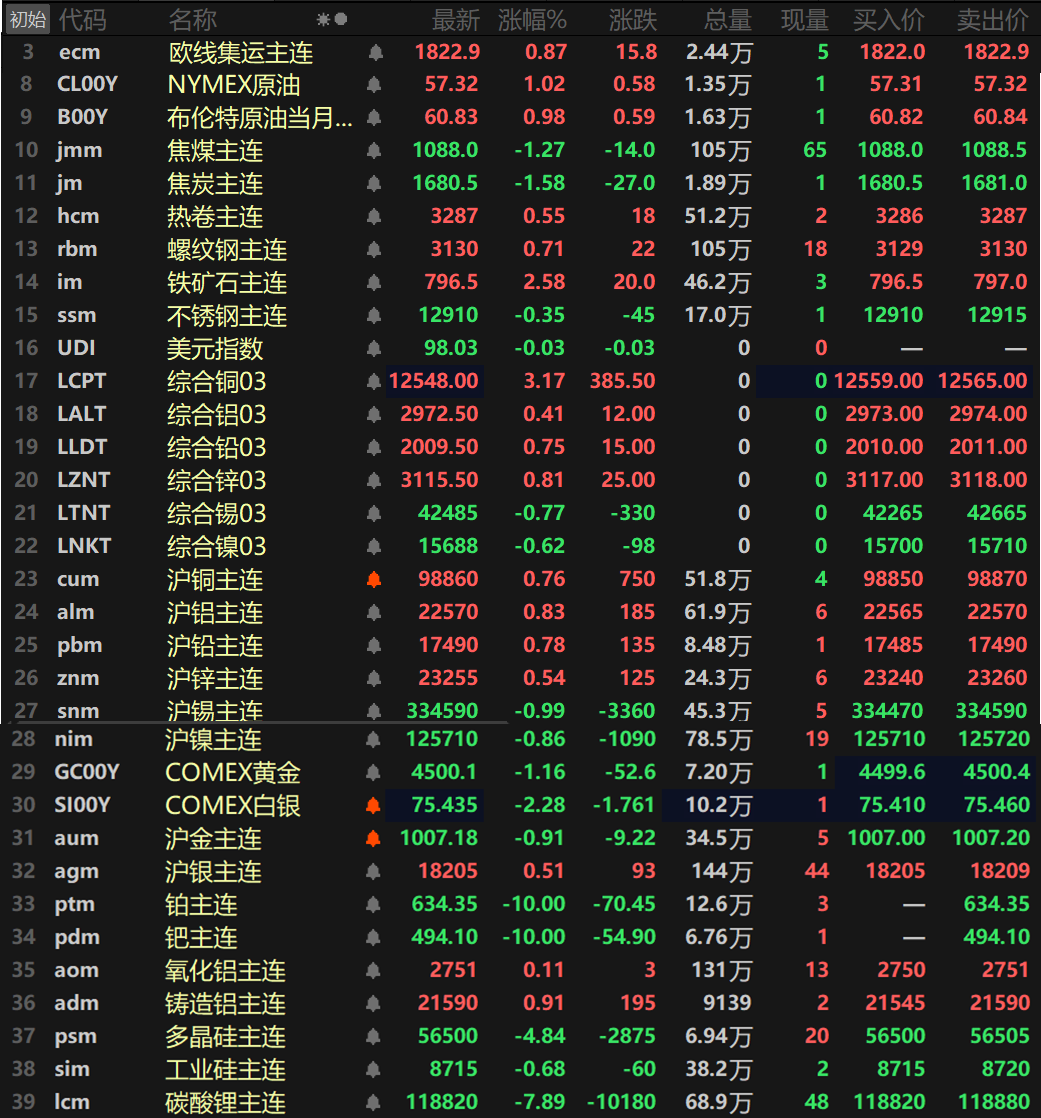The image size is (1041, 1118).
Task: Toggle the orange alert bell for 沪铜主连
Action: point(375,580)
